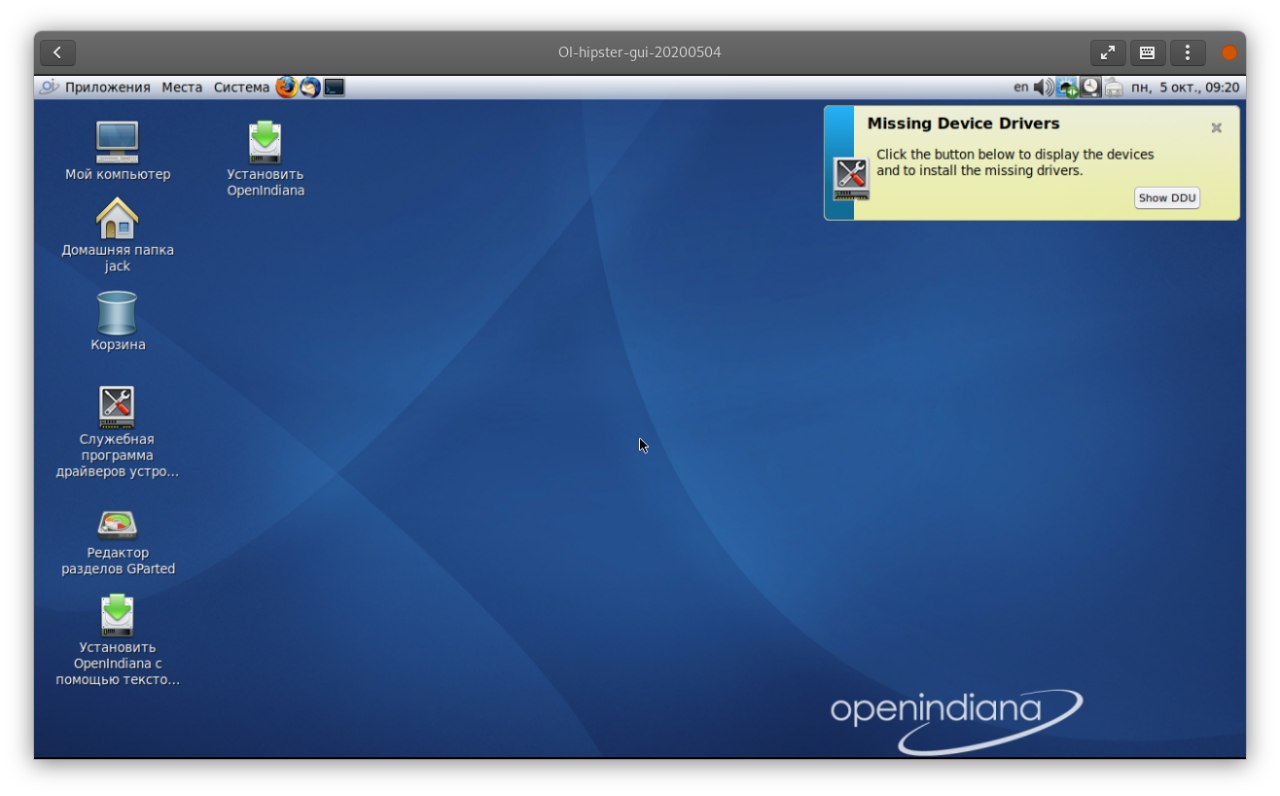1280x796 pixels.
Task: Click the en keyboard layout indicator
Action: [1020, 87]
